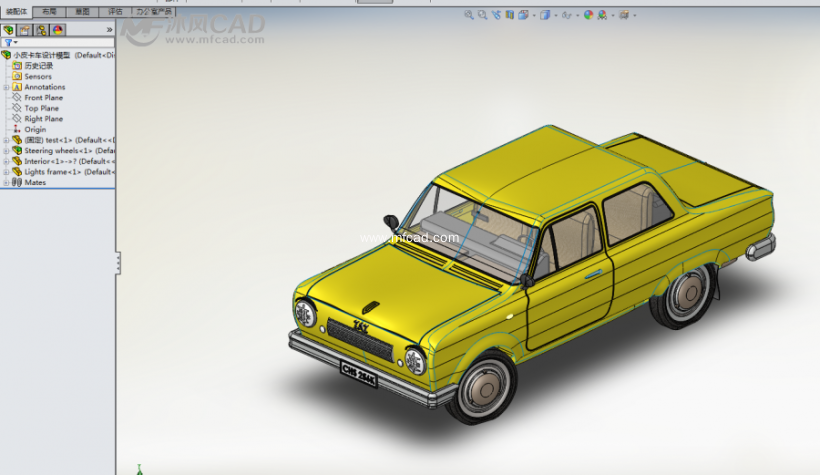Image resolution: width=820 pixels, height=475 pixels.
Task: Open the PropertyManager tab icon
Action: pos(25,31)
